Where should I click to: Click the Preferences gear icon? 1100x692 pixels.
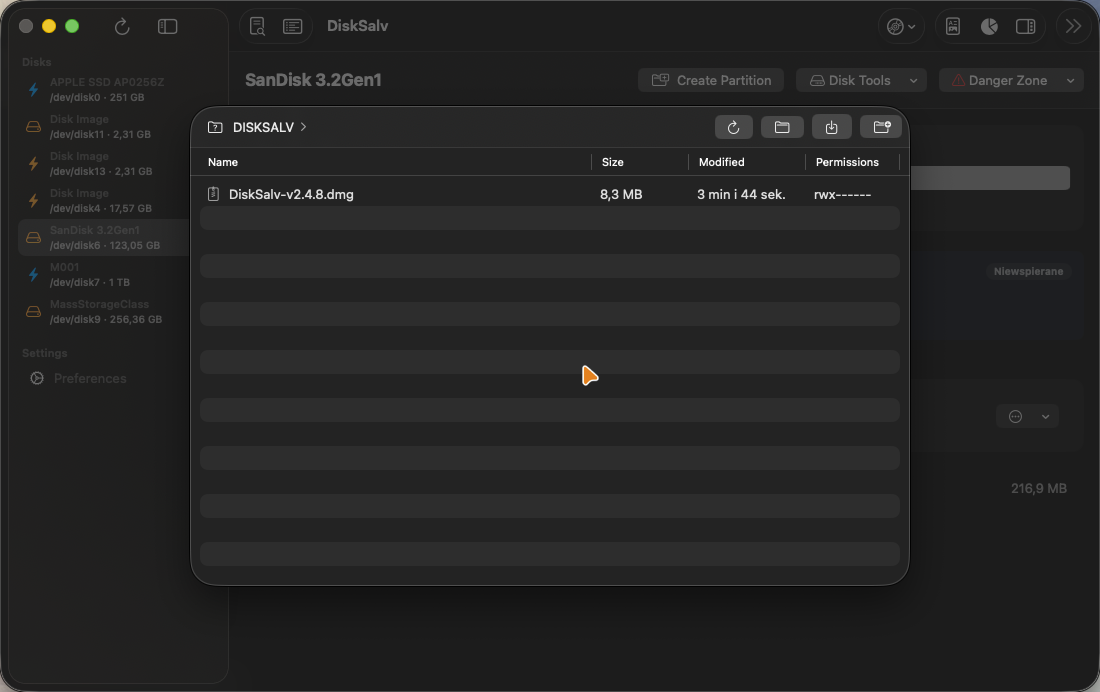pos(37,378)
